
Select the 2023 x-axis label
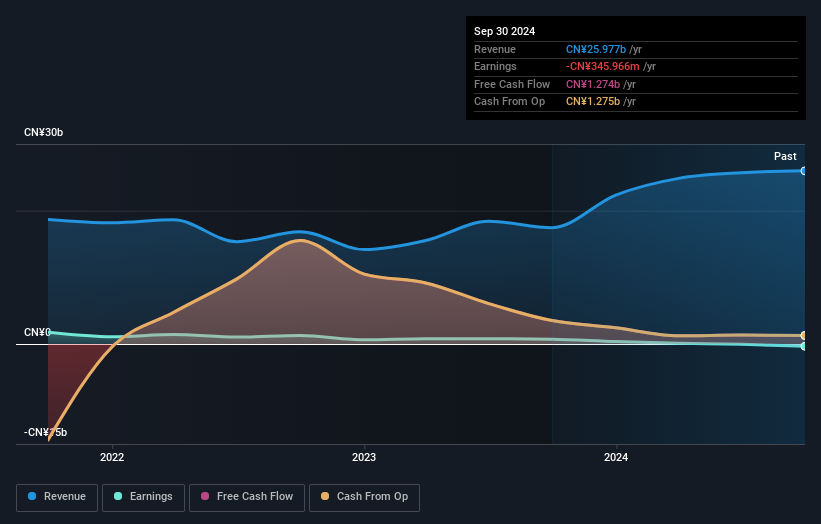click(364, 457)
